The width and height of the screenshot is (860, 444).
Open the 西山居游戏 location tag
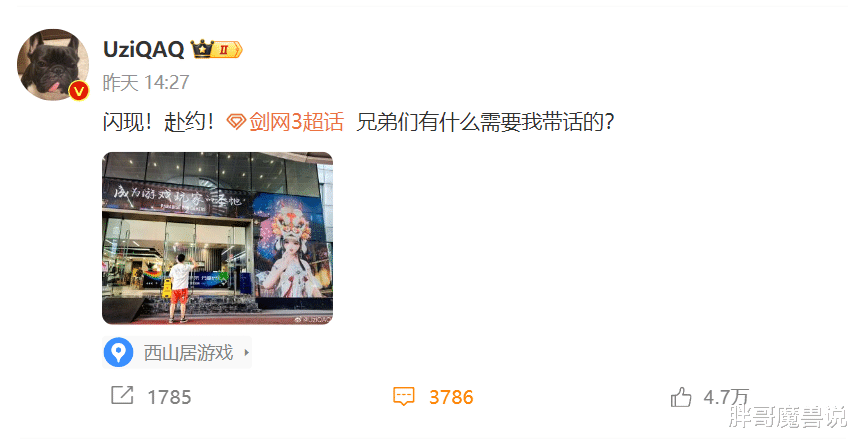[177, 352]
